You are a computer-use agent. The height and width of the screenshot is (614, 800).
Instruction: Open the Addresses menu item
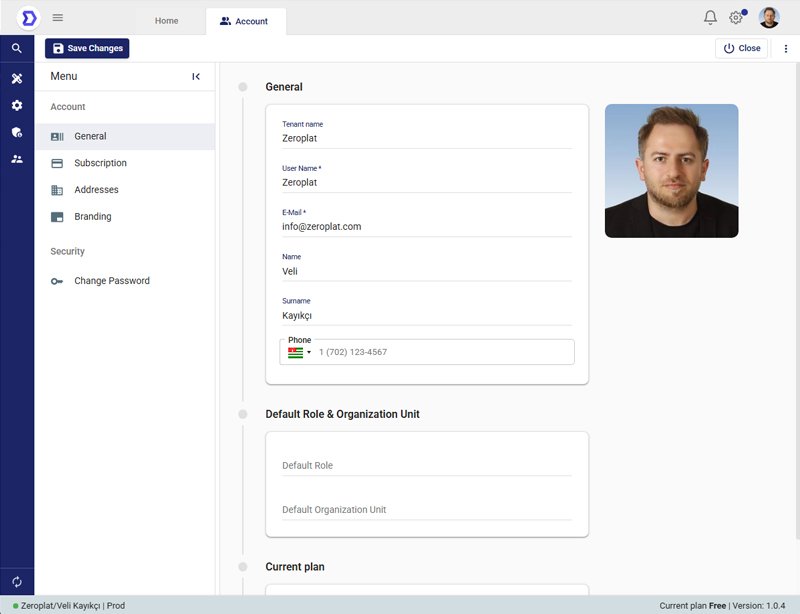[x=96, y=190]
